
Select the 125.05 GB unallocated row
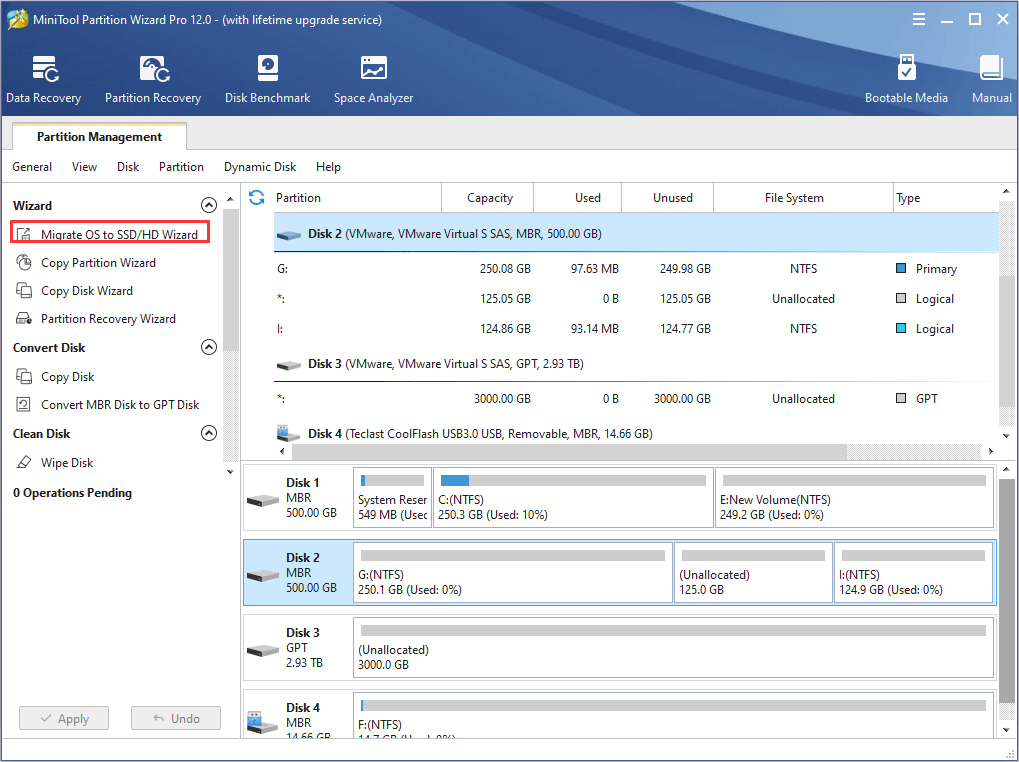tap(636, 299)
